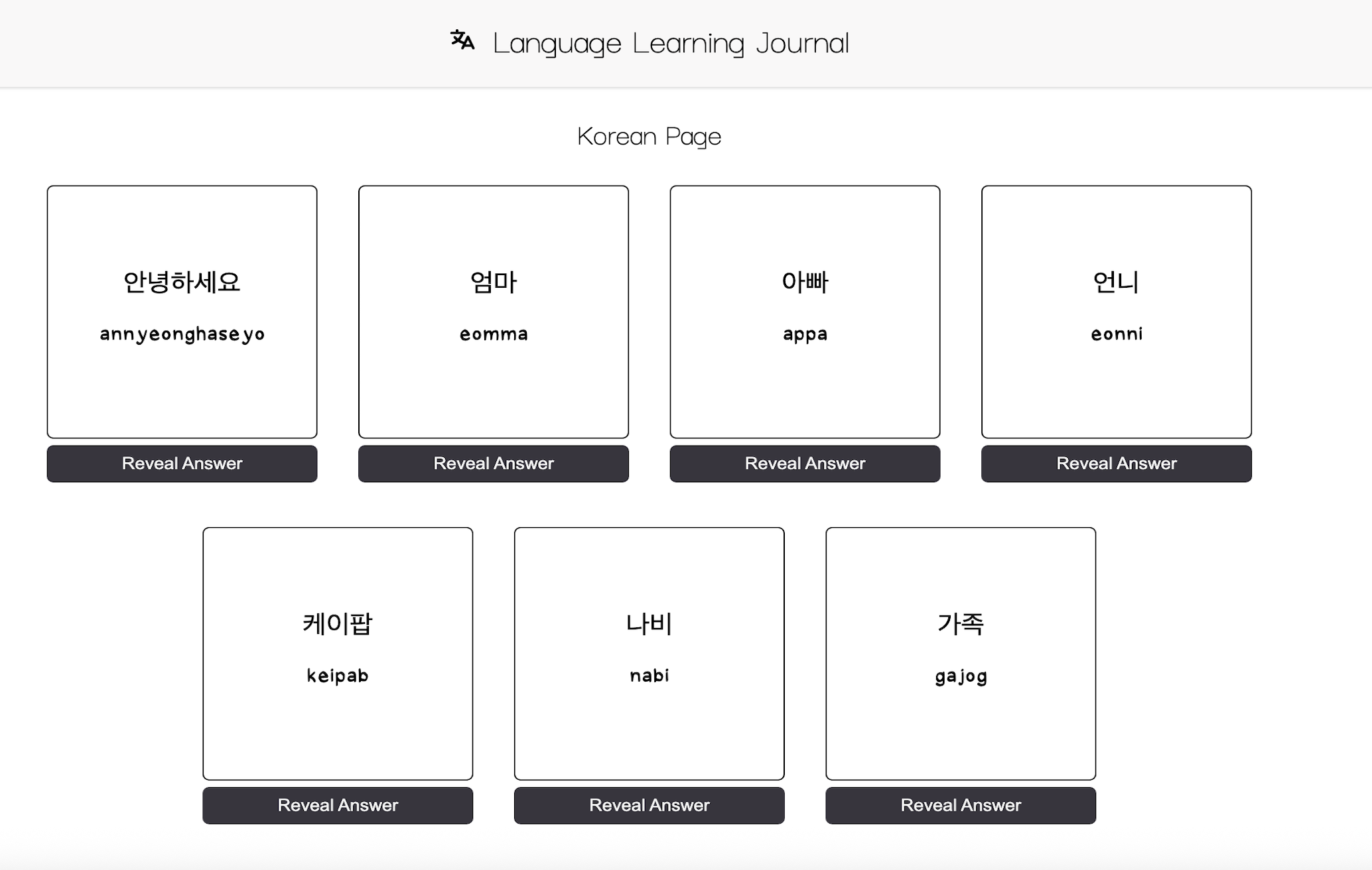Reveal the answer for 가족
The height and width of the screenshot is (870, 1372).
click(961, 805)
